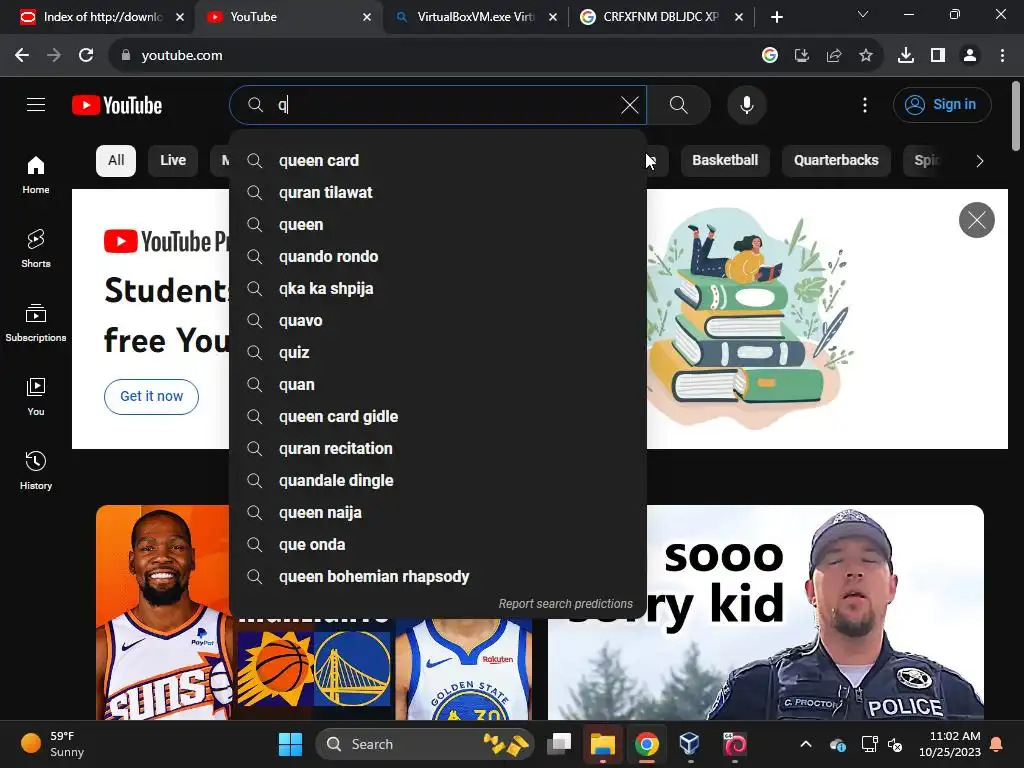This screenshot has width=1024, height=768.
Task: Choose the 'quan' suggestion
Action: pos(438,385)
